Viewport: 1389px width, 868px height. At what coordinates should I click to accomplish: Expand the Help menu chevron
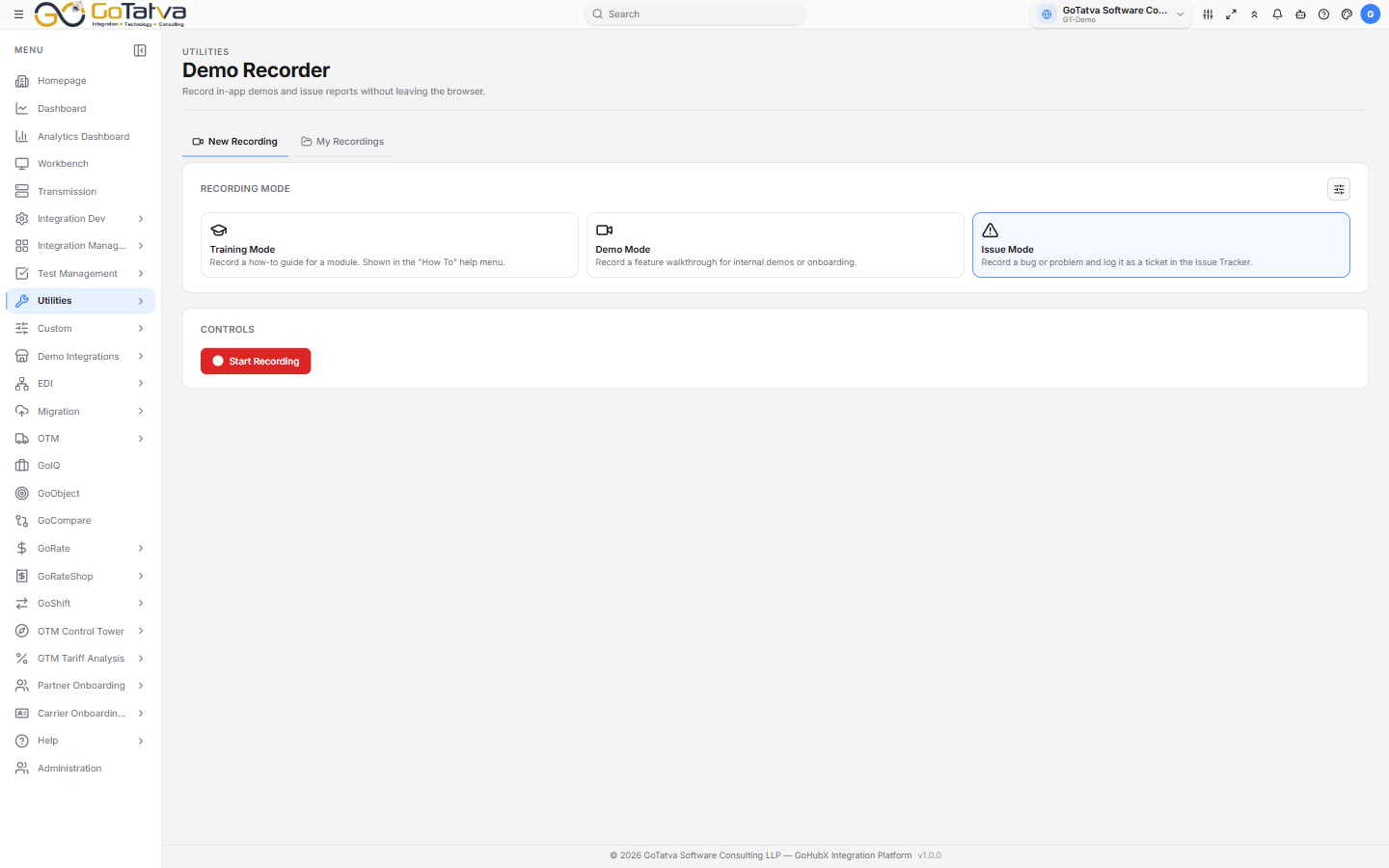click(141, 741)
